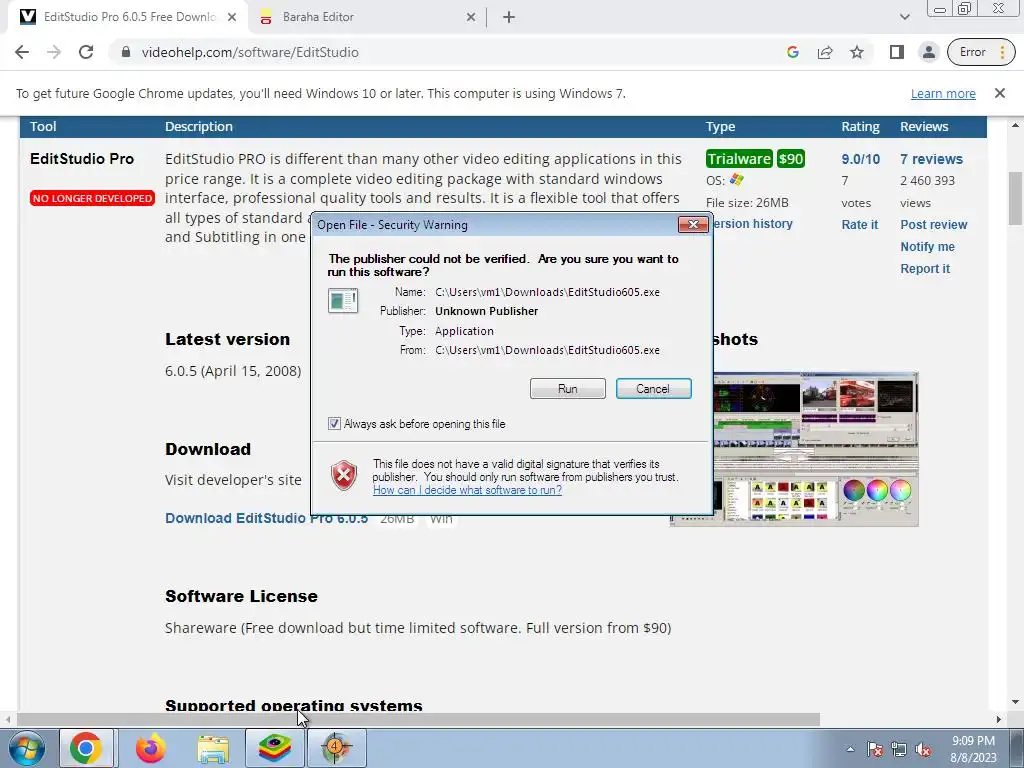
Task: Click the 9.0/10 rating link
Action: point(861,159)
